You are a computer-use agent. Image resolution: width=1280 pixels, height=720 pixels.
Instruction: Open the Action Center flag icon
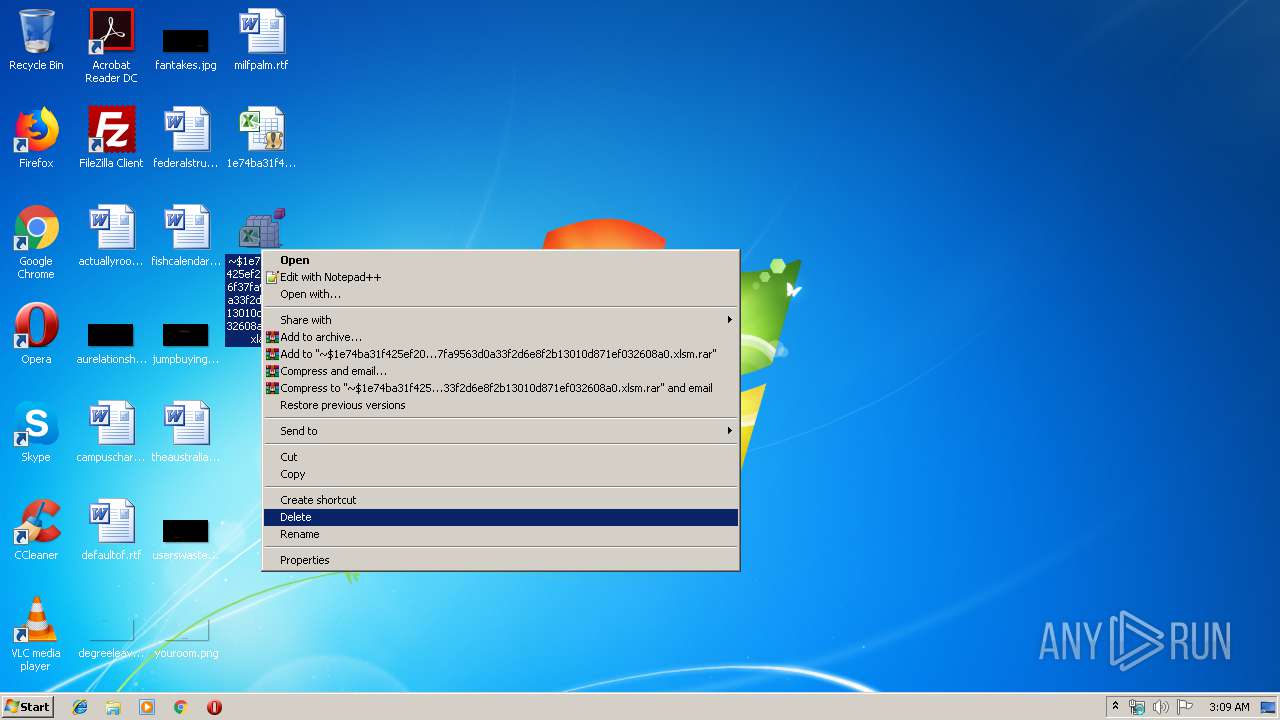1185,707
